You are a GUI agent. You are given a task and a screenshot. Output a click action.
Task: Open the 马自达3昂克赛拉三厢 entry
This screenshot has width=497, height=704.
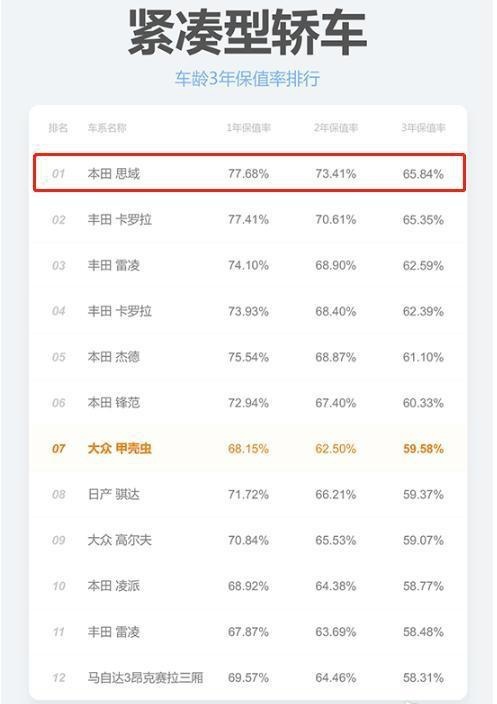pos(145,677)
